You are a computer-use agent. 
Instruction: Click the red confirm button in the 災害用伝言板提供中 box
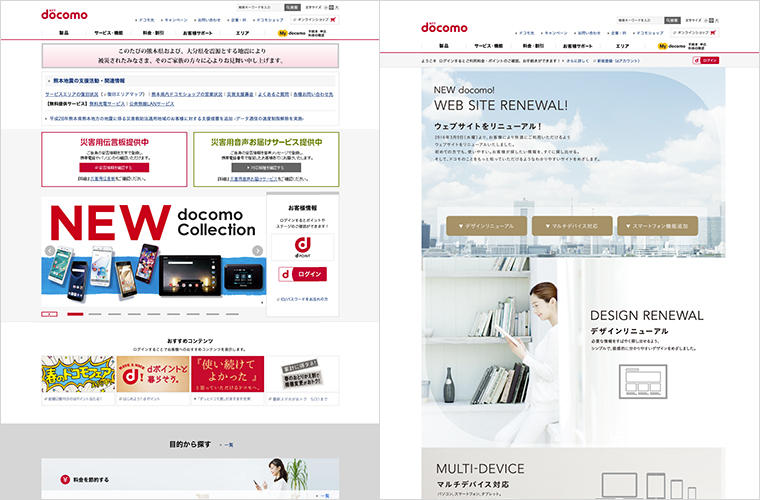114,168
